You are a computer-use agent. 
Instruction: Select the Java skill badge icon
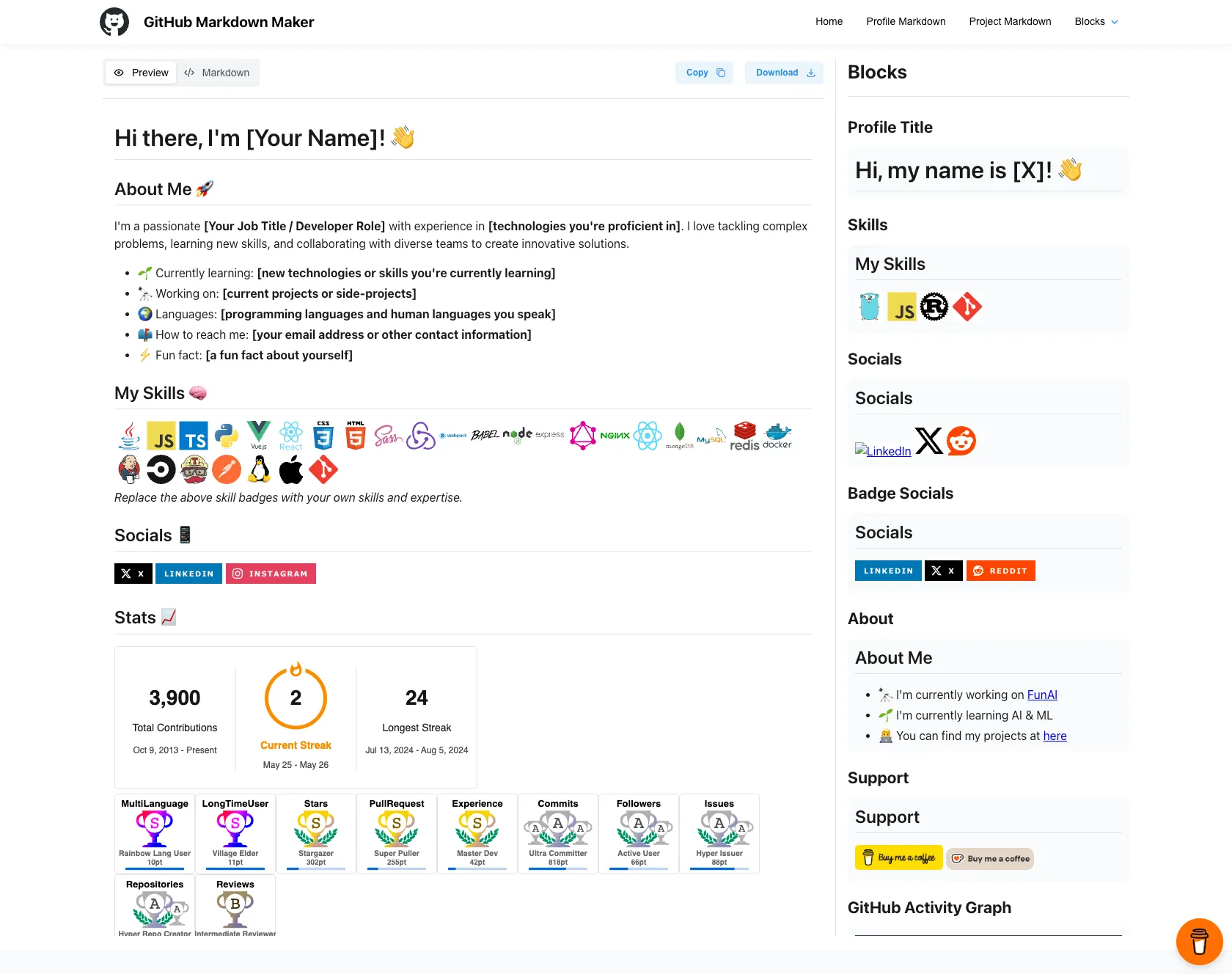click(x=129, y=435)
